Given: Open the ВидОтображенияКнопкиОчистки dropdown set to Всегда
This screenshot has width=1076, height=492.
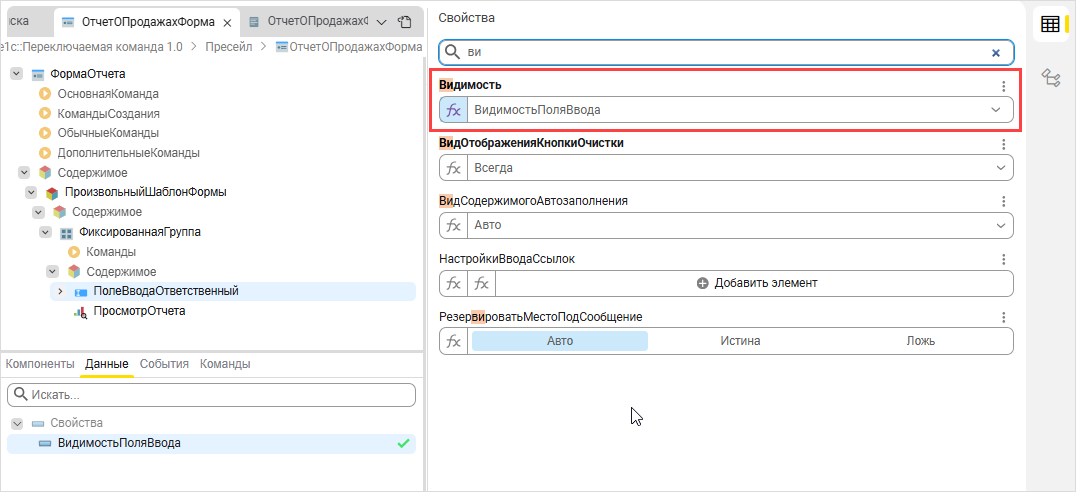Looking at the screenshot, I should 740,168.
